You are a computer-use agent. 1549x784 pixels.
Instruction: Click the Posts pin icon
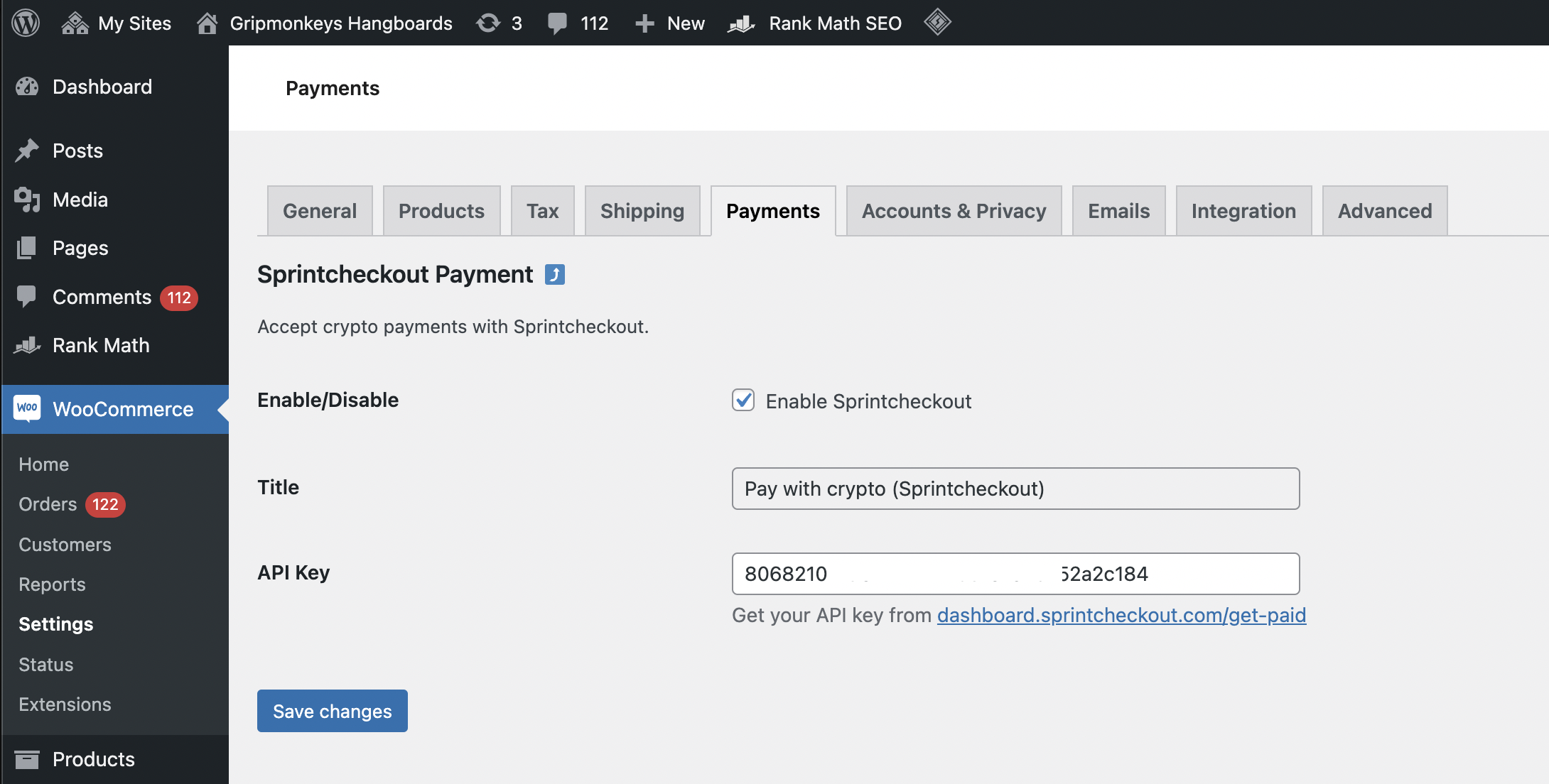27,151
